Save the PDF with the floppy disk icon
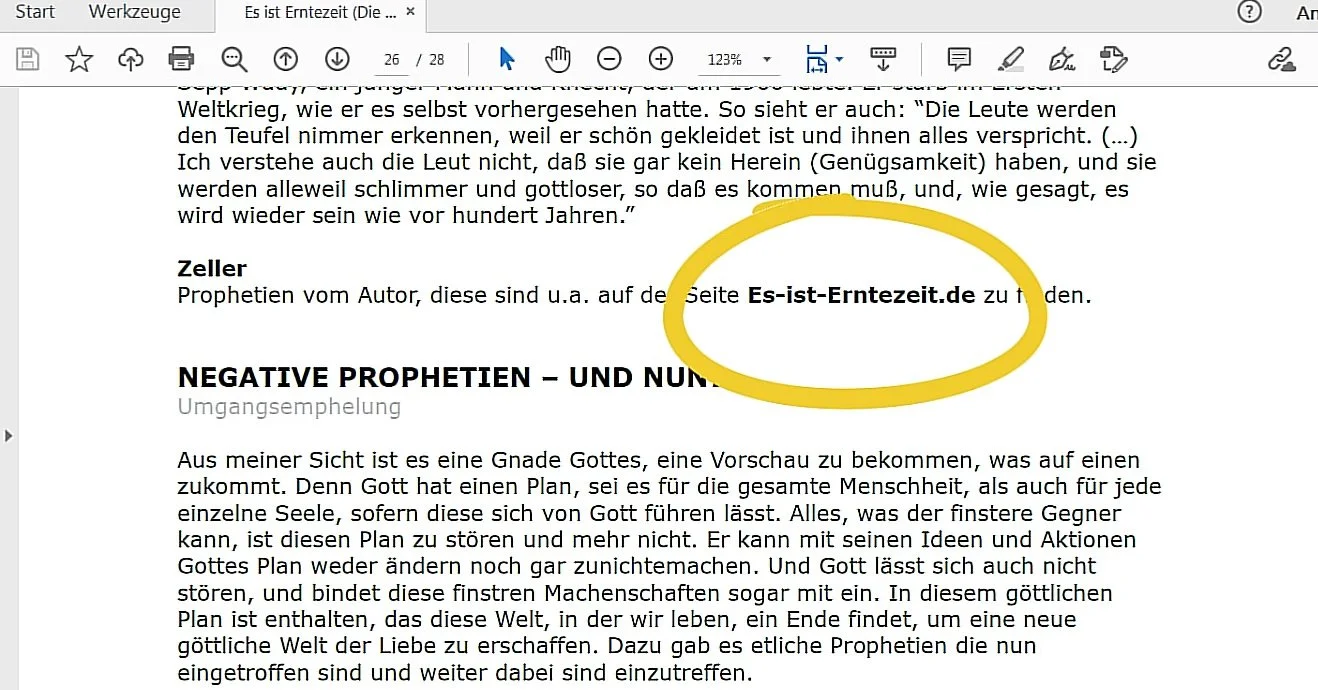The width and height of the screenshot is (1318, 690). coord(28,60)
